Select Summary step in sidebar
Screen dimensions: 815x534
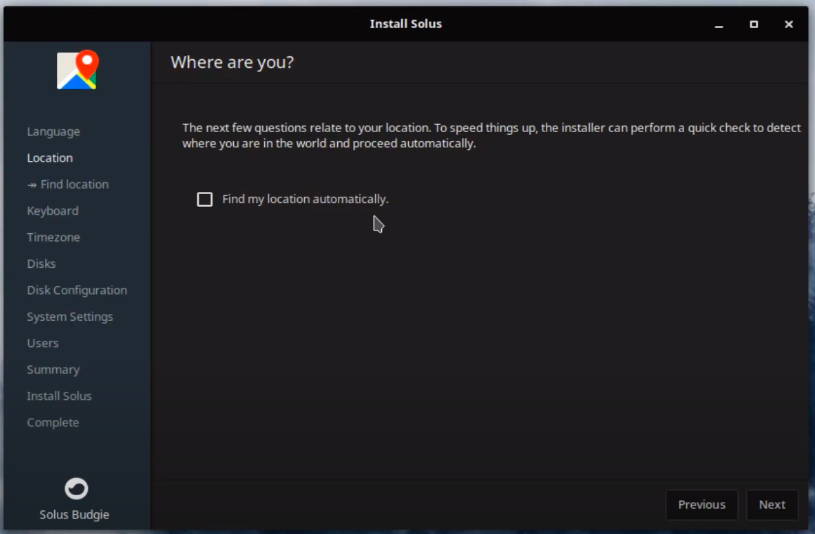54,370
